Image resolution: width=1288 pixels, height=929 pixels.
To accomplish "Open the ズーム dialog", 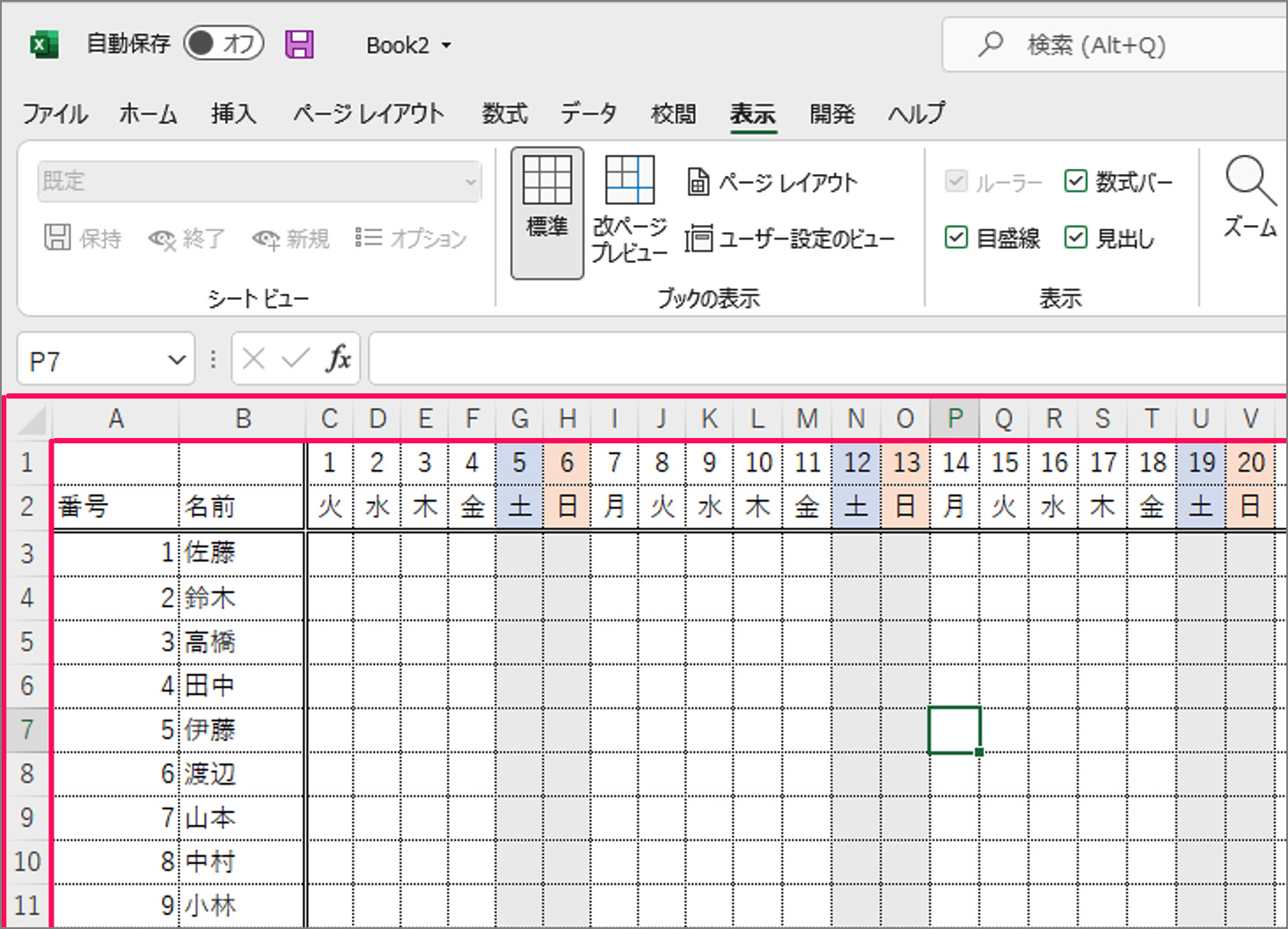I will (1249, 198).
